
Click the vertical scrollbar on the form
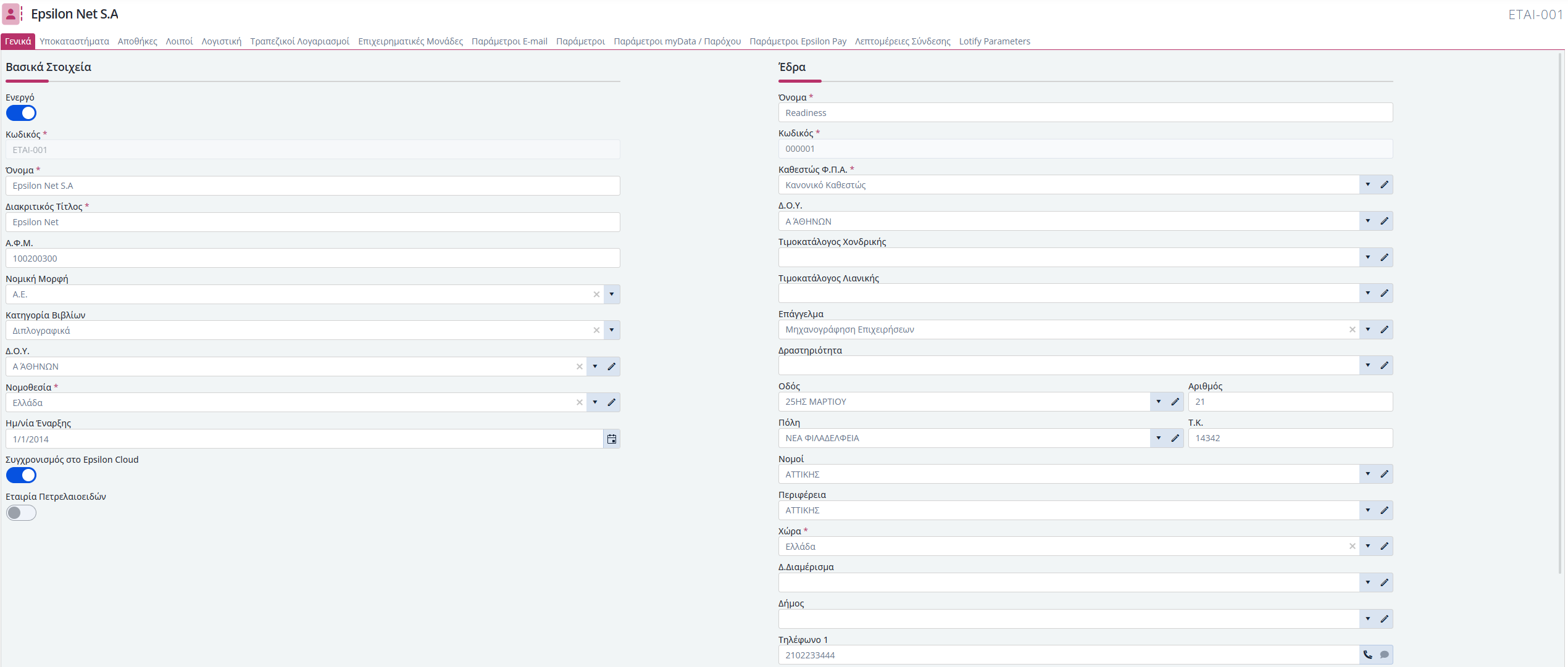(x=1561, y=313)
